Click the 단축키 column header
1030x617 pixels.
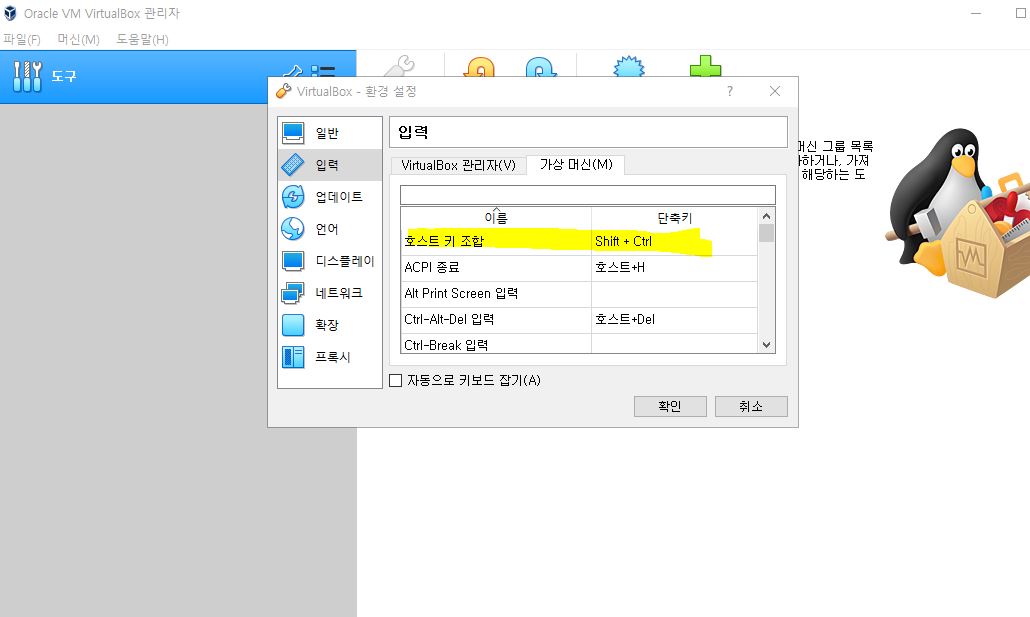[674, 217]
